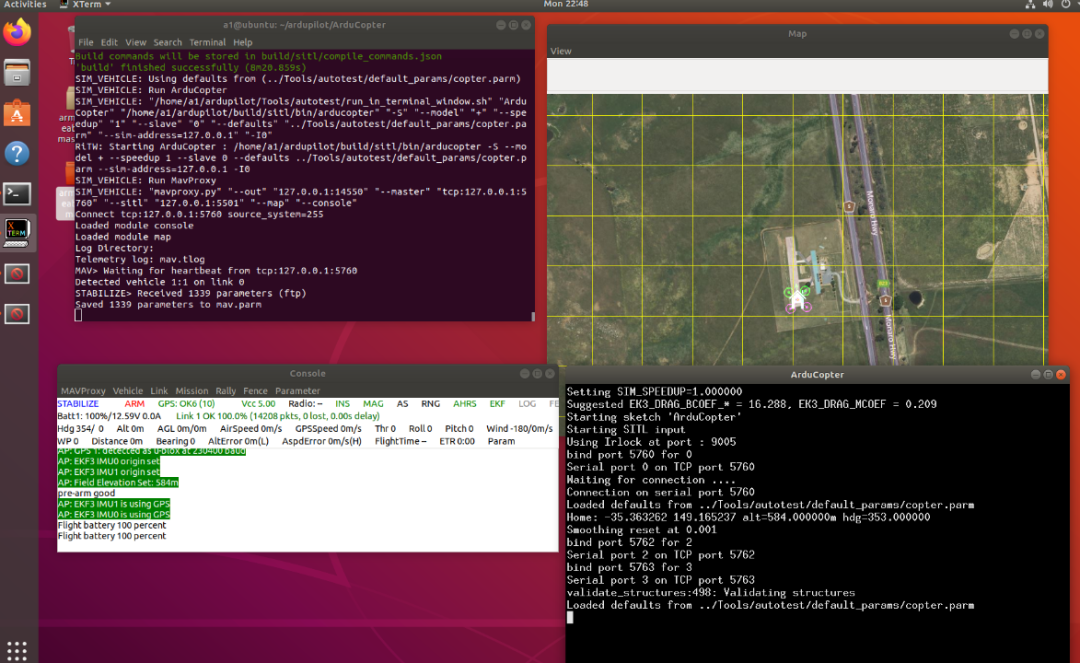Open the terminal File menu
The width and height of the screenshot is (1080, 663).
pos(85,43)
